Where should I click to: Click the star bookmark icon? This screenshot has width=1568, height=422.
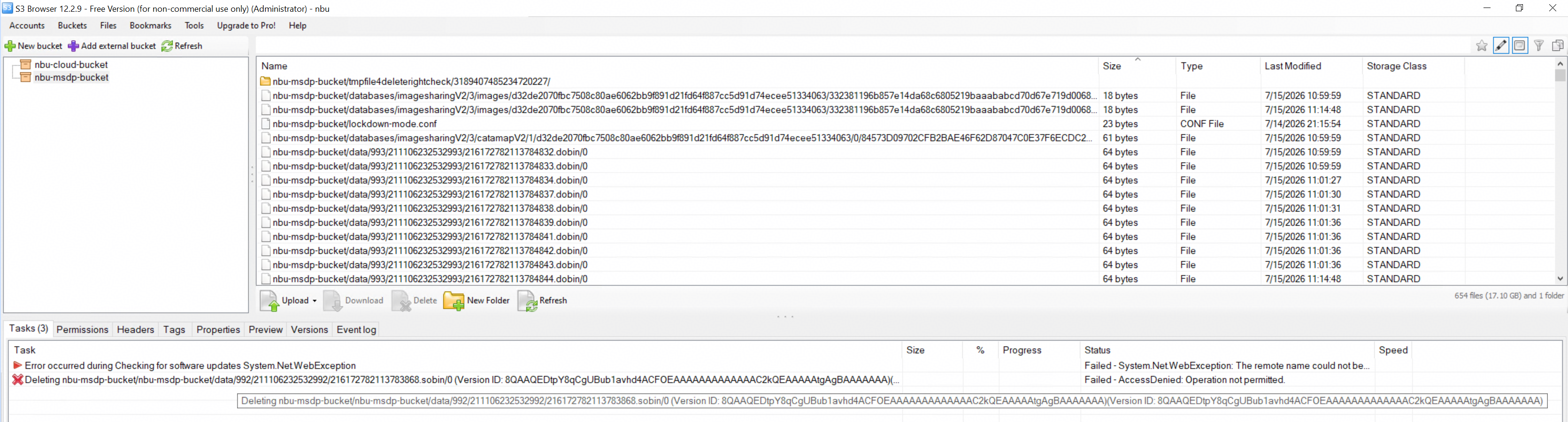[x=1482, y=46]
